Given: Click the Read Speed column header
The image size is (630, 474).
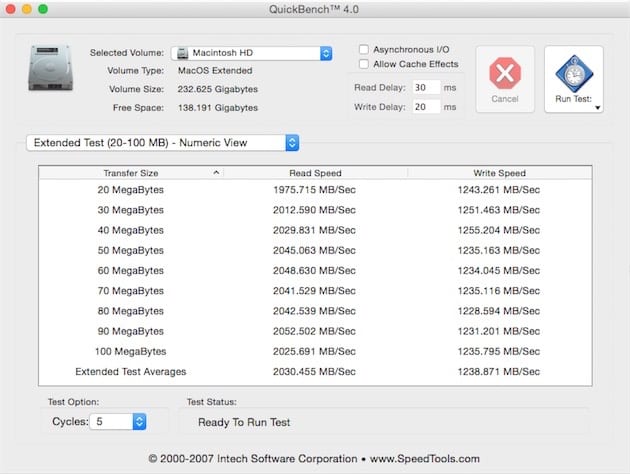Looking at the screenshot, I should [x=315, y=173].
